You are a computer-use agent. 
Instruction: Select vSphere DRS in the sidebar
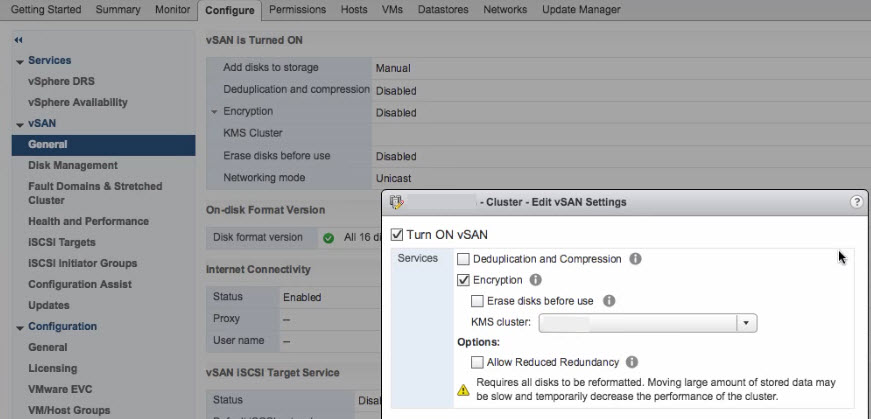click(61, 81)
